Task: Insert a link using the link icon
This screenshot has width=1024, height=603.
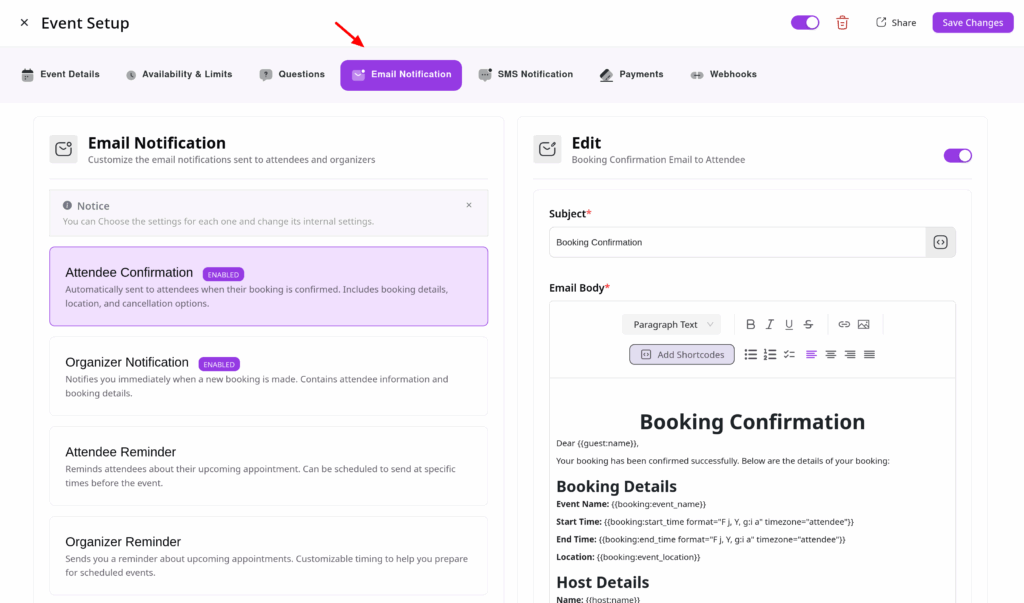Action: pos(844,325)
